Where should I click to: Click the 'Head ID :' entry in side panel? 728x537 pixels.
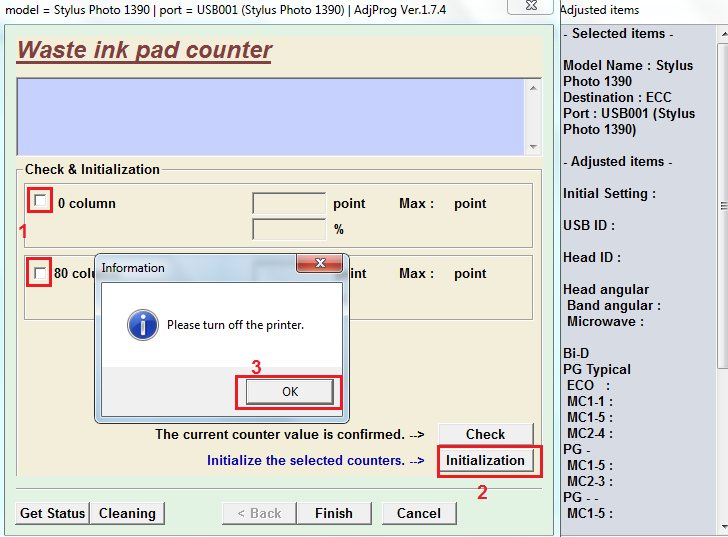point(592,257)
